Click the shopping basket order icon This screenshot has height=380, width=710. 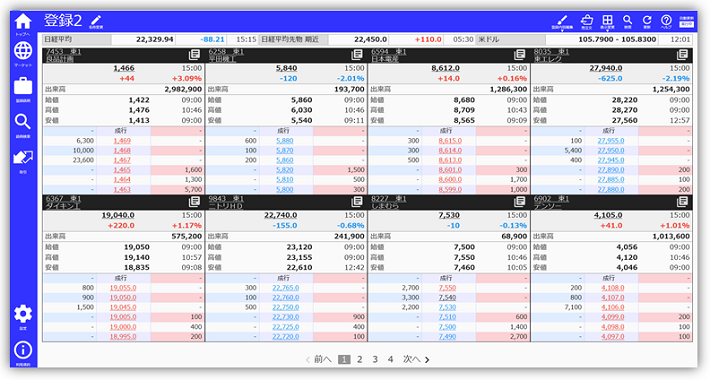coord(587,21)
